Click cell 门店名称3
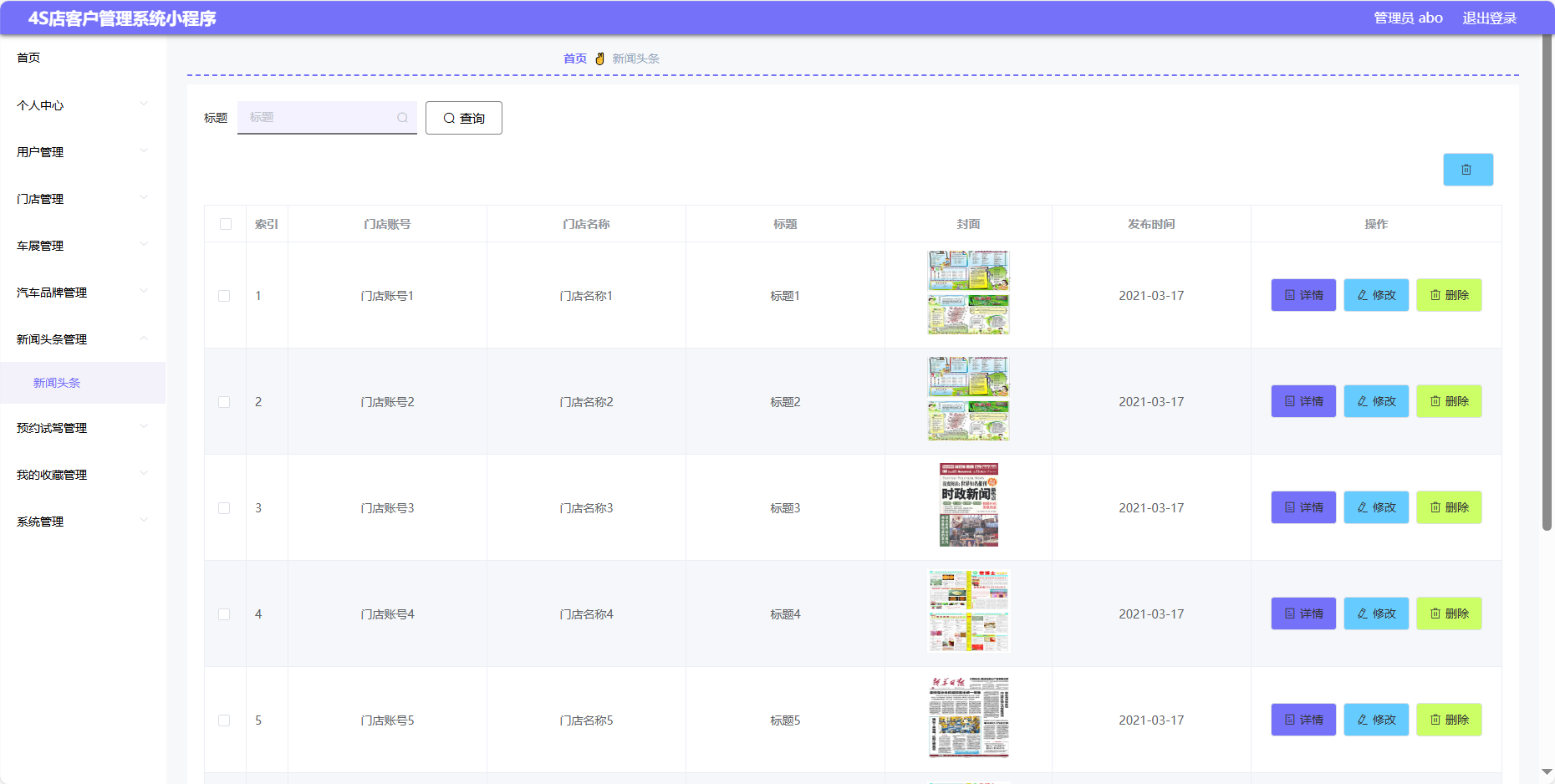Image resolution: width=1555 pixels, height=784 pixels. pos(586,508)
